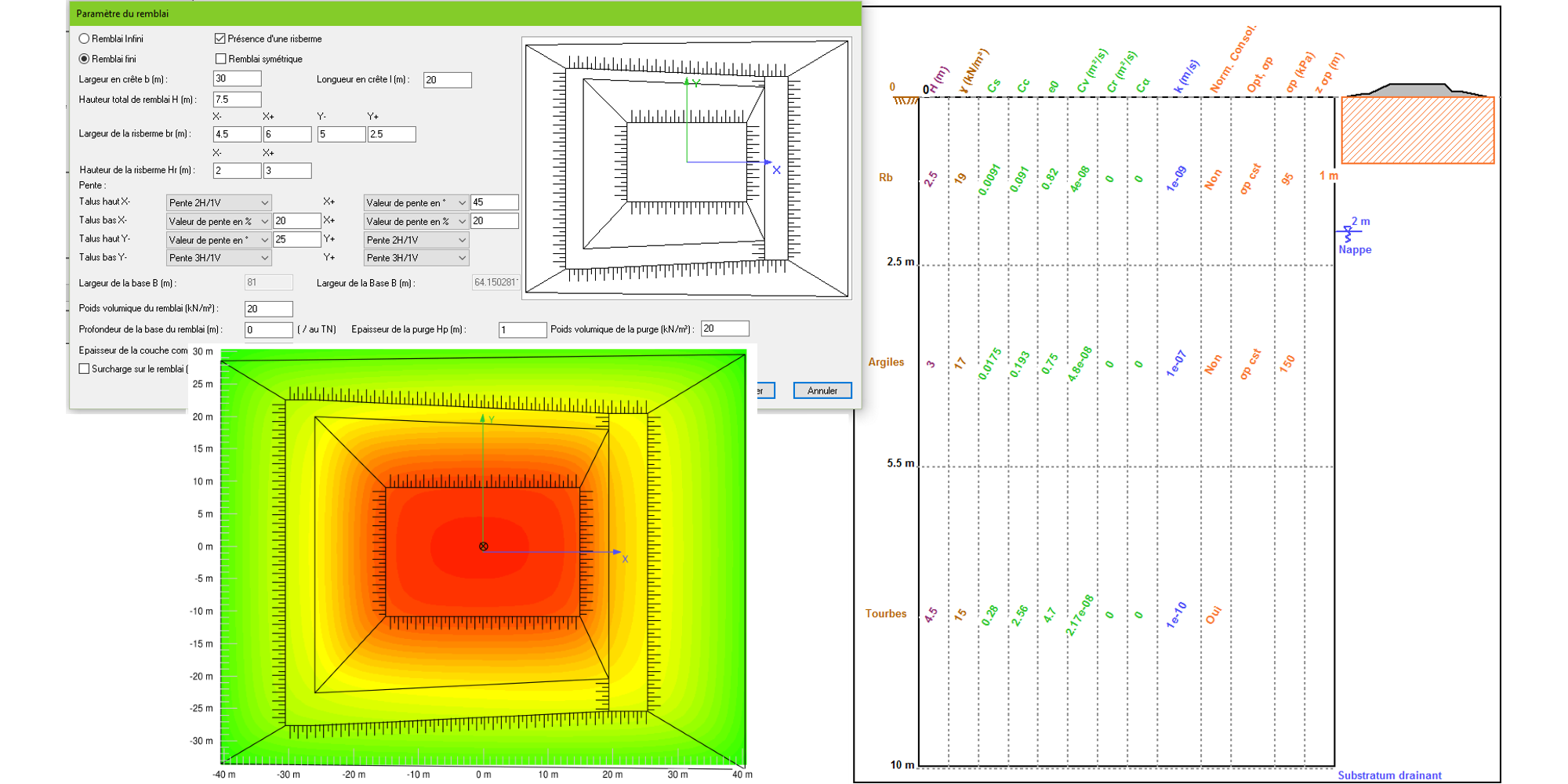Screen dimensions: 1568x784
Task: Select the Remblai Infini radio button
Action: (85, 38)
